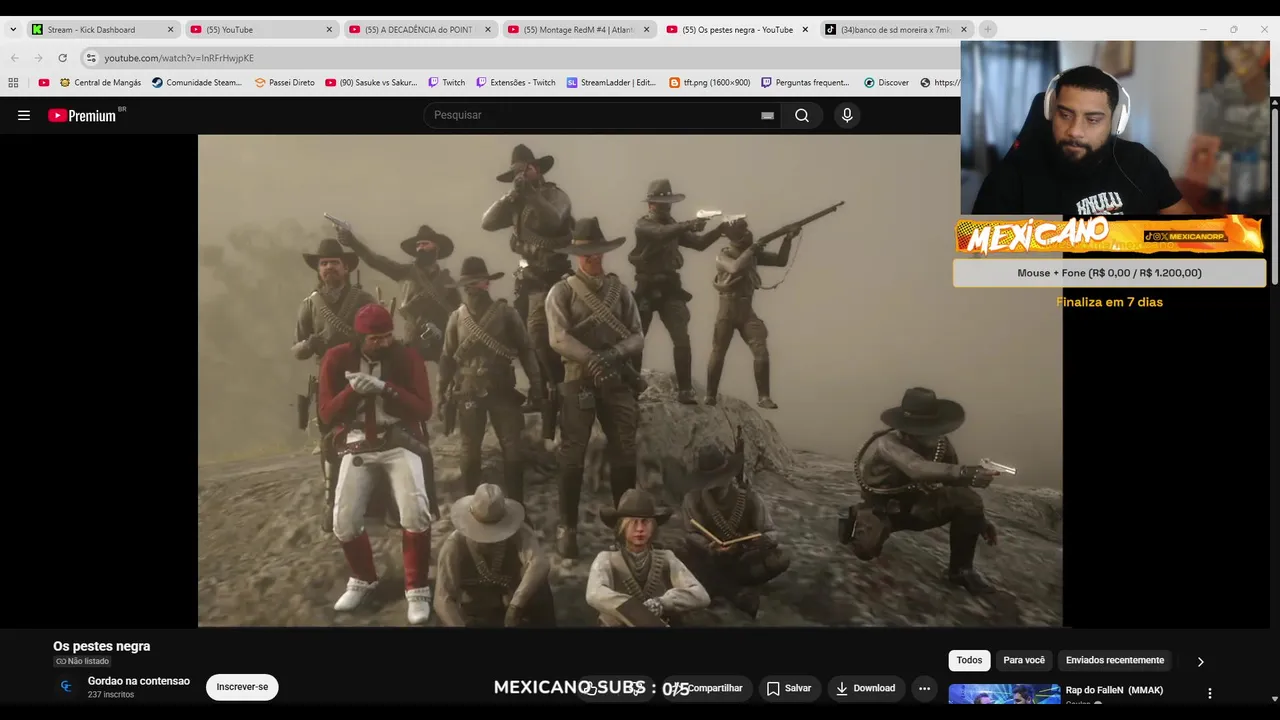Open Sasuke vs Sakur... bookmark
Viewport: 1280px width, 720px height.
(x=371, y=83)
